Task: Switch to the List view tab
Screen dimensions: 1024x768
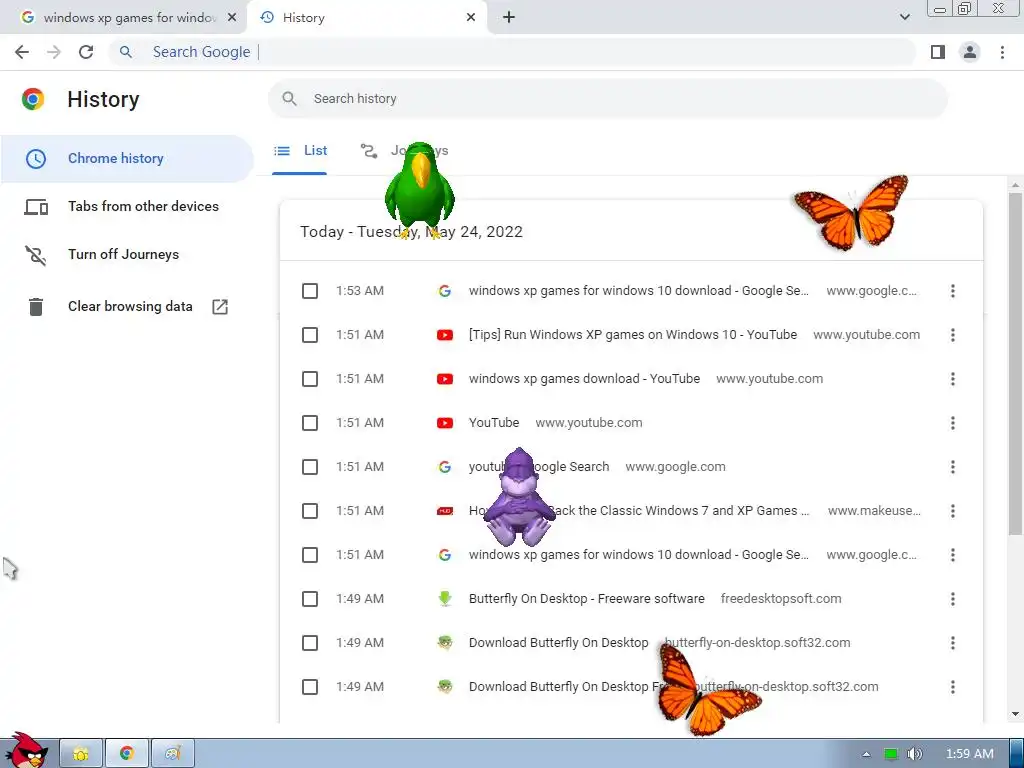Action: (300, 152)
